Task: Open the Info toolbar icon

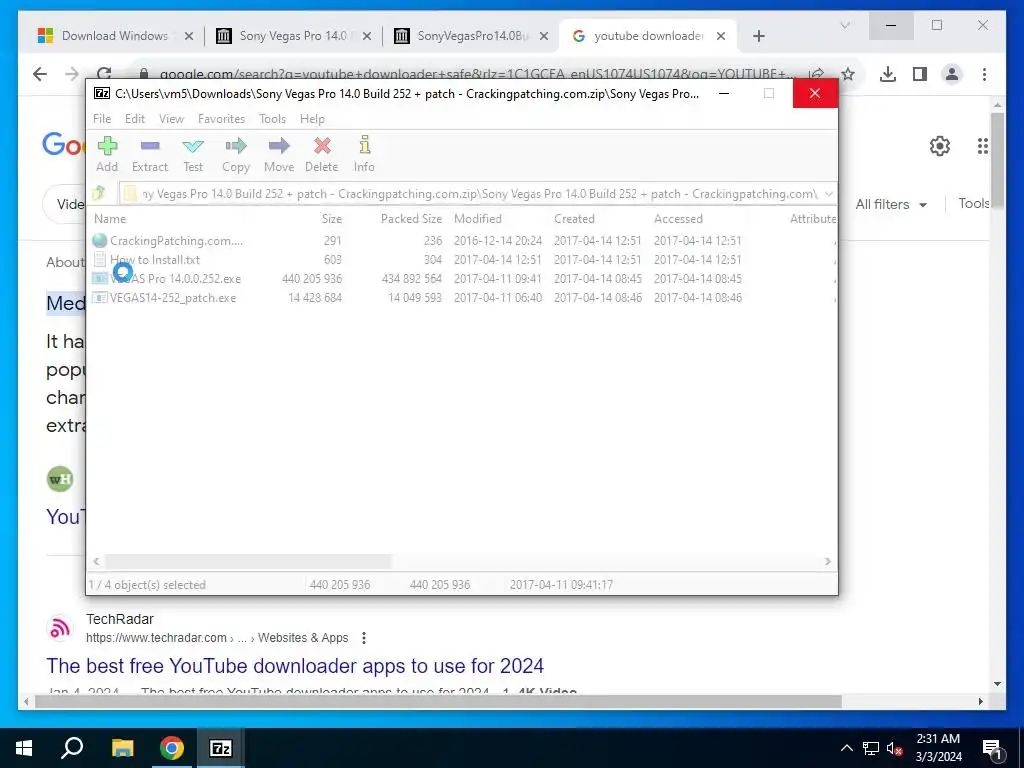Action: click(364, 144)
